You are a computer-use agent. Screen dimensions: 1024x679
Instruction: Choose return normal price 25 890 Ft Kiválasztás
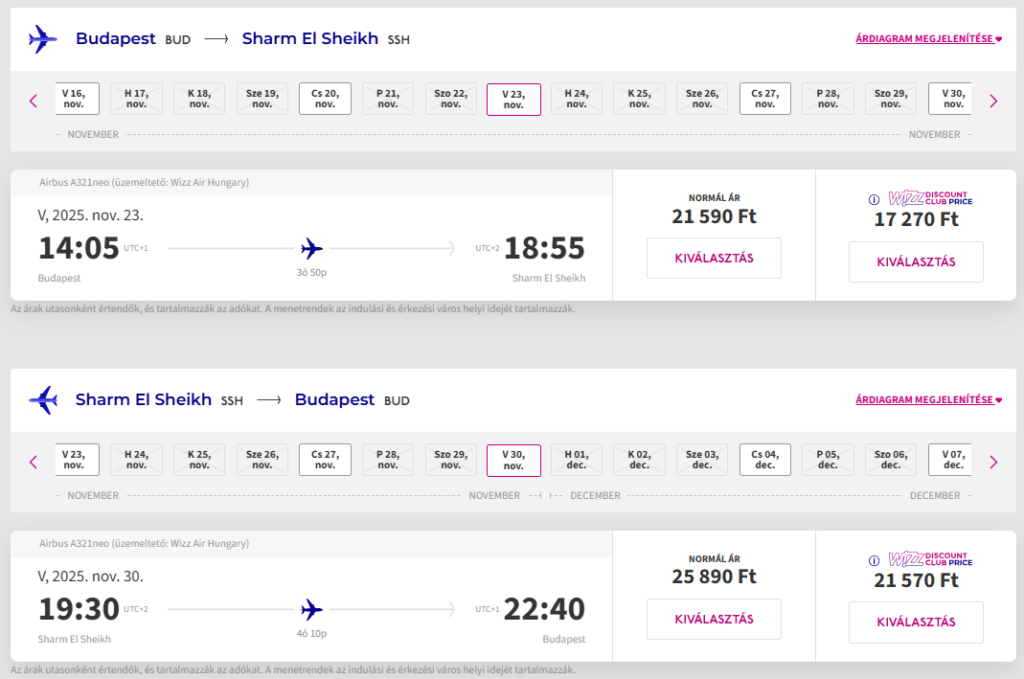[x=714, y=619]
